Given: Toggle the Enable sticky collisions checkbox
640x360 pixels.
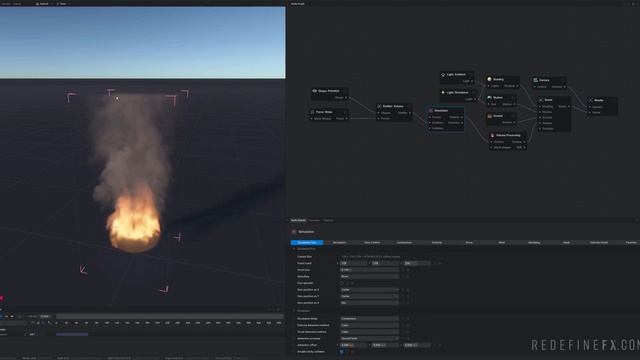Looking at the screenshot, I should pyautogui.click(x=342, y=351).
